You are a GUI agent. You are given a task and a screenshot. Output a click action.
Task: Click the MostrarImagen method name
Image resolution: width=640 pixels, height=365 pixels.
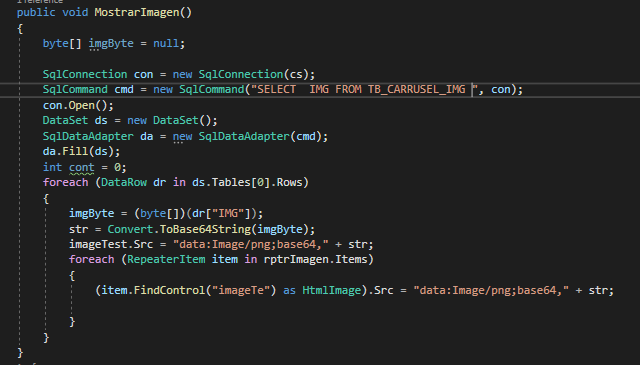coord(137,12)
